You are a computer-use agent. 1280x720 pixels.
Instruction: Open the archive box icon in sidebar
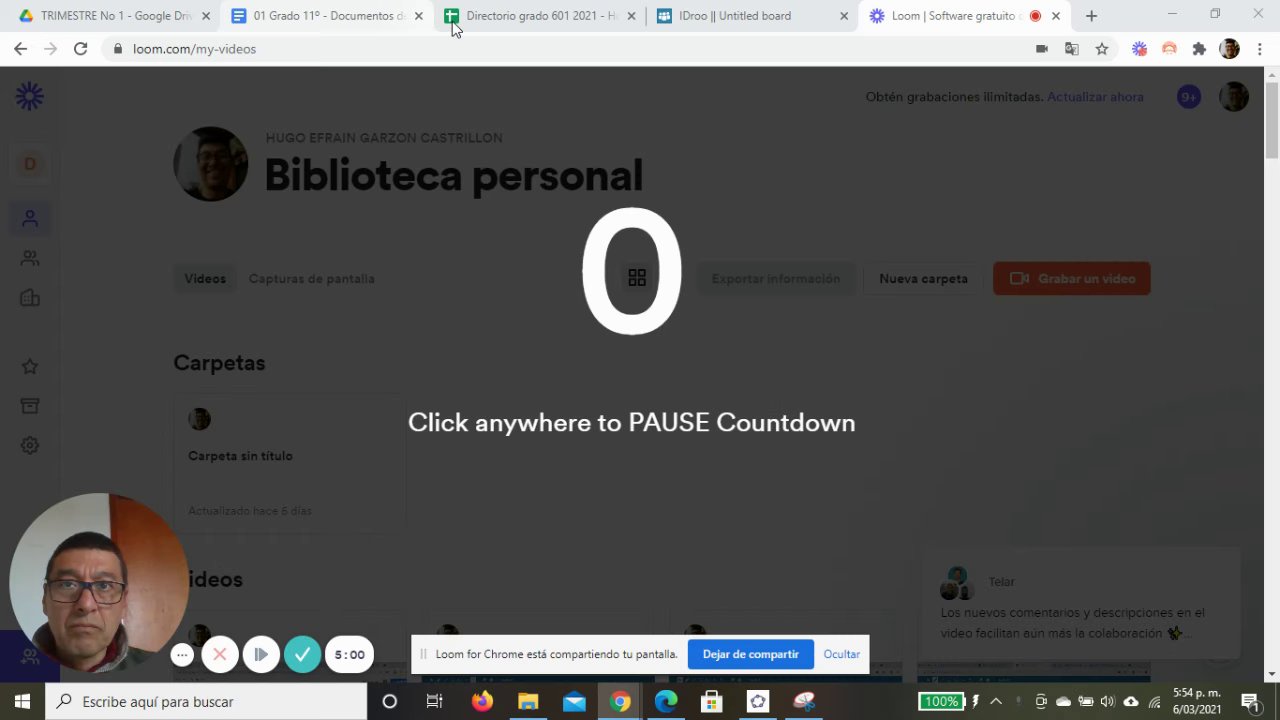30,406
